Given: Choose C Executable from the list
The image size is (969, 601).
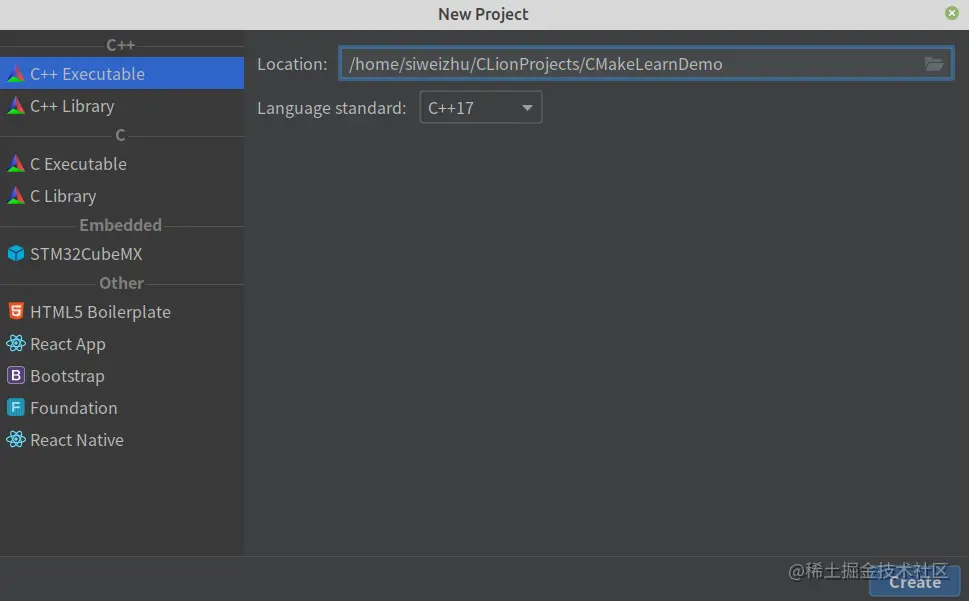Looking at the screenshot, I should [122, 164].
